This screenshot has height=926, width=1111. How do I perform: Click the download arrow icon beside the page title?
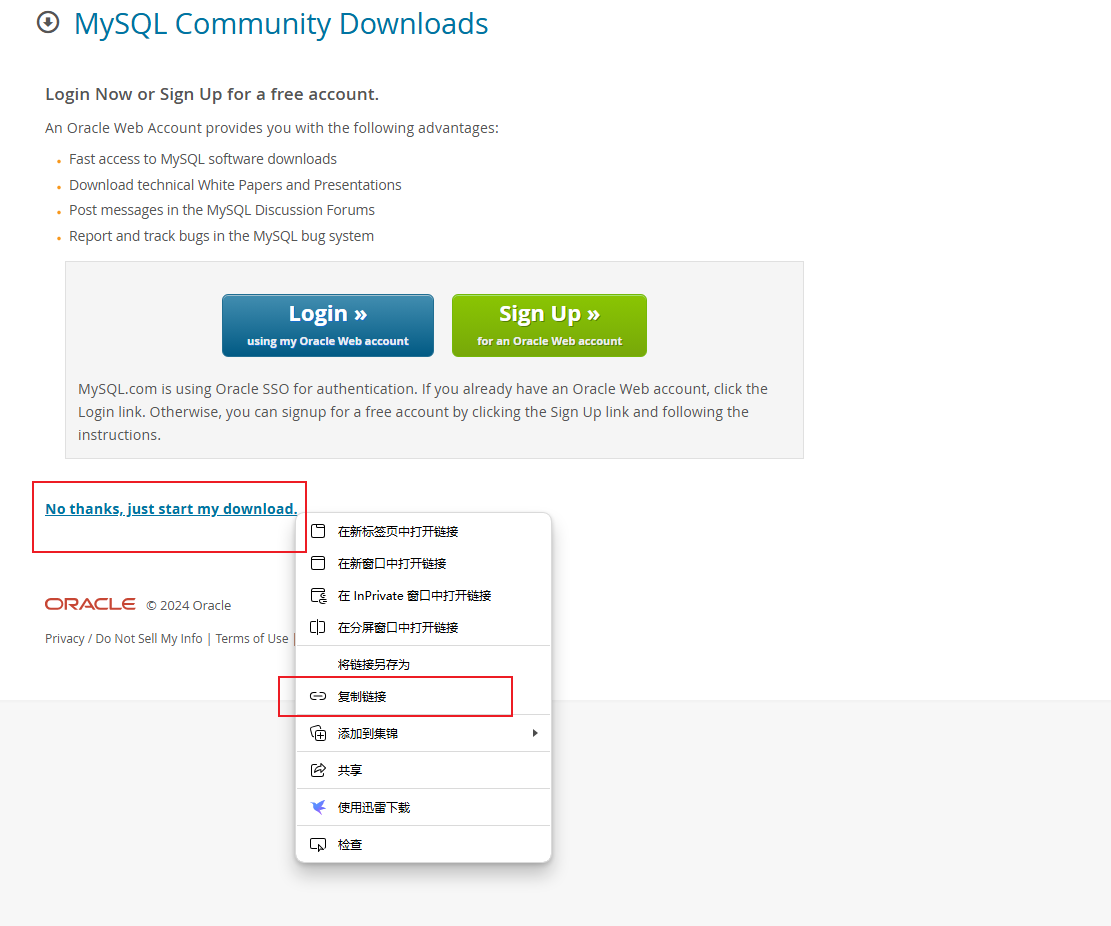(x=48, y=22)
